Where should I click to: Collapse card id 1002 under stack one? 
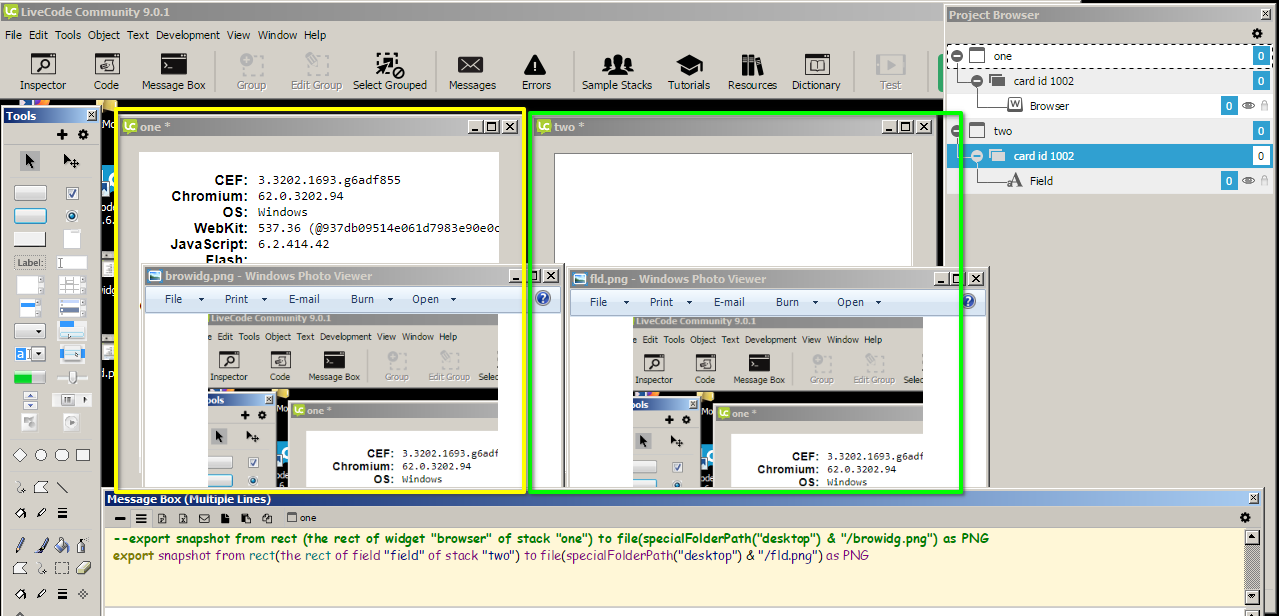coord(977,81)
